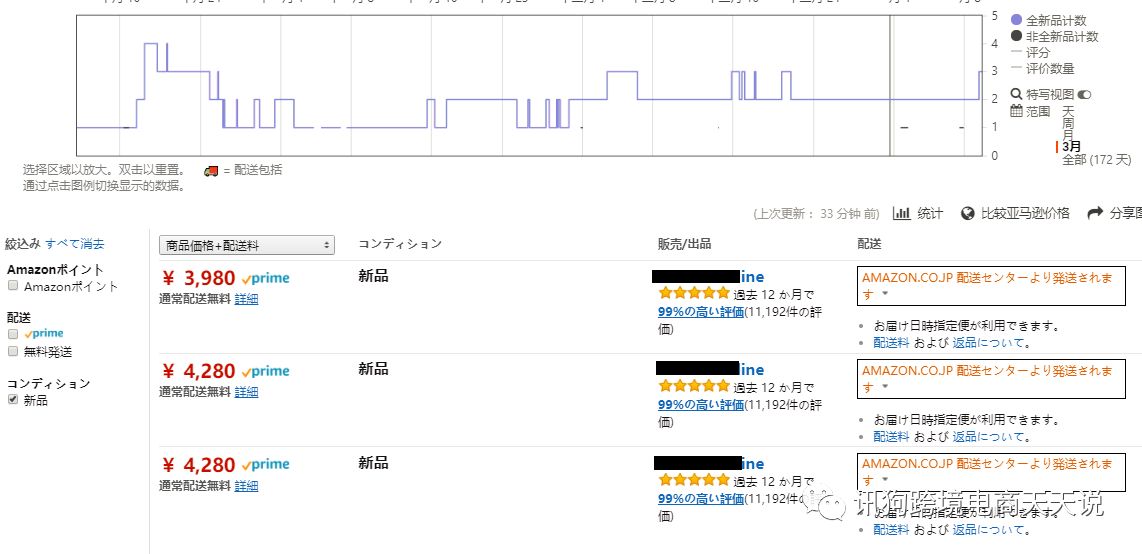Click the five-star rating of first seller
Screen dimensions: 1142x554
click(693, 293)
